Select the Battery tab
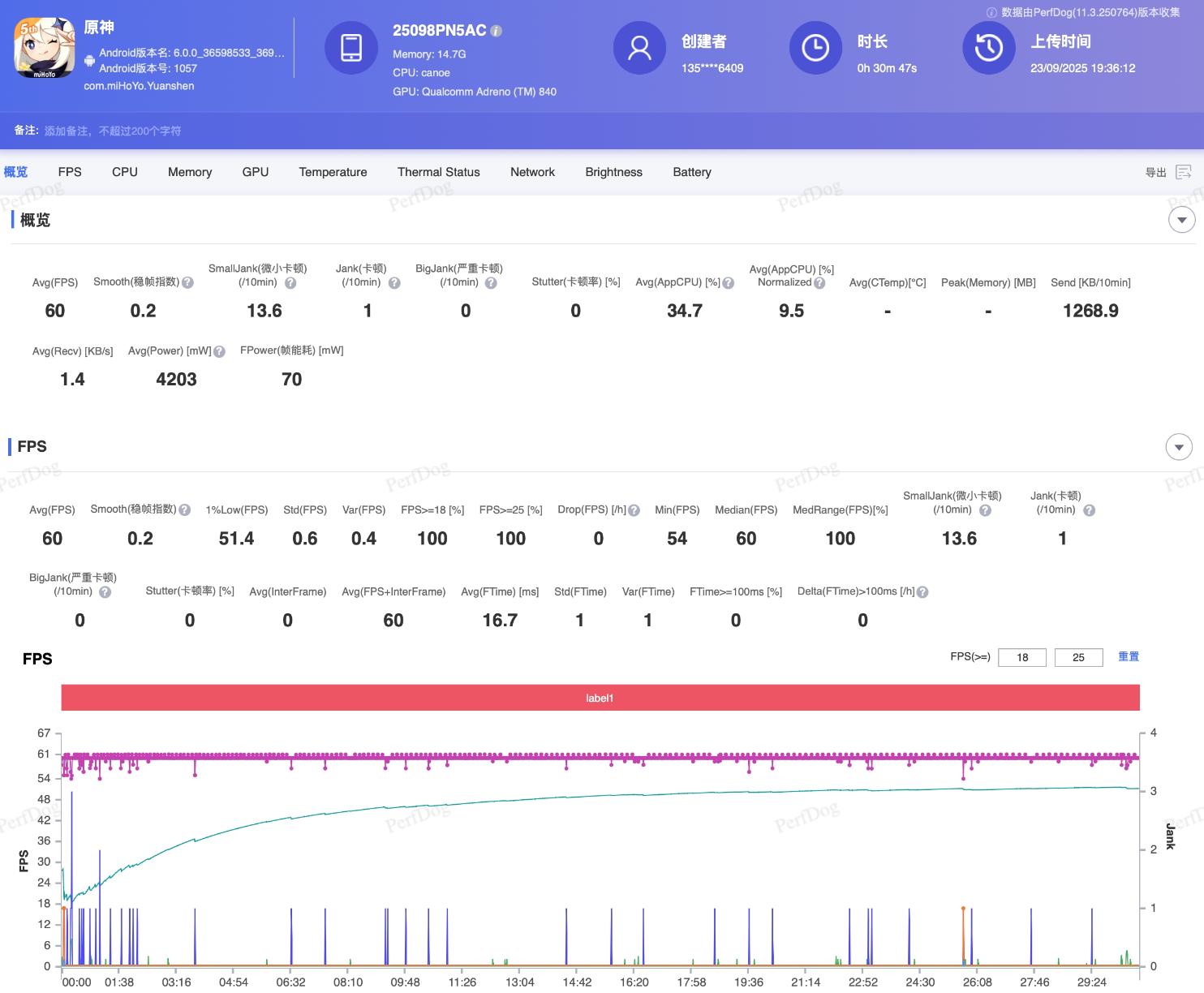Viewport: 1204px width, 993px height. click(x=691, y=172)
